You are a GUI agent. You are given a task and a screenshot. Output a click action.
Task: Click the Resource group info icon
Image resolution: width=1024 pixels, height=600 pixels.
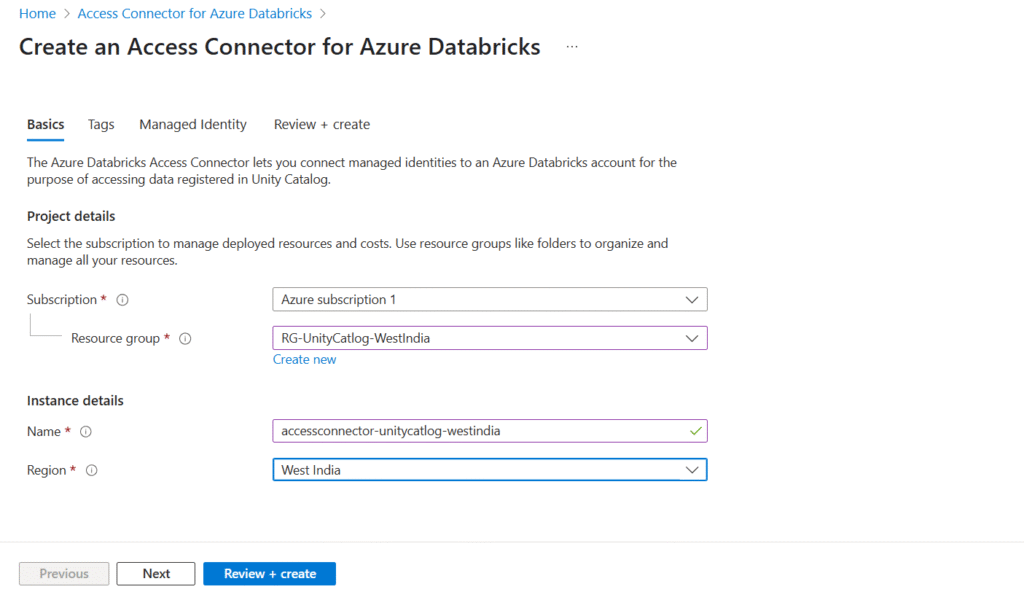(185, 339)
